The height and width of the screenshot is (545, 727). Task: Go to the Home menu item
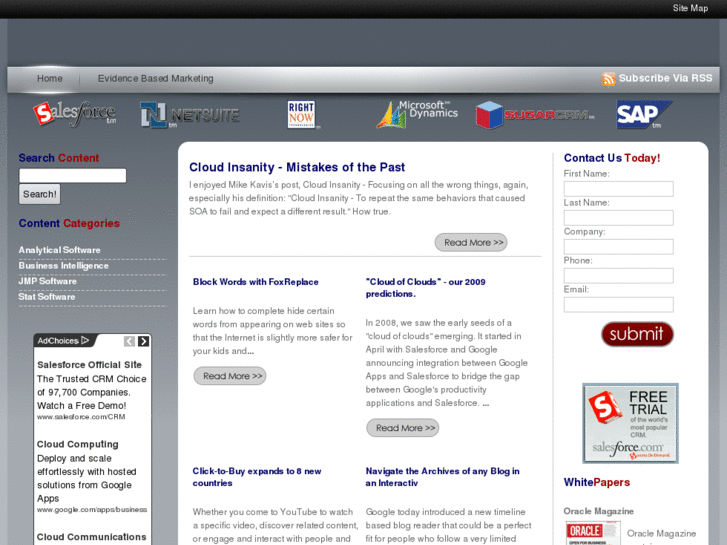(50, 78)
